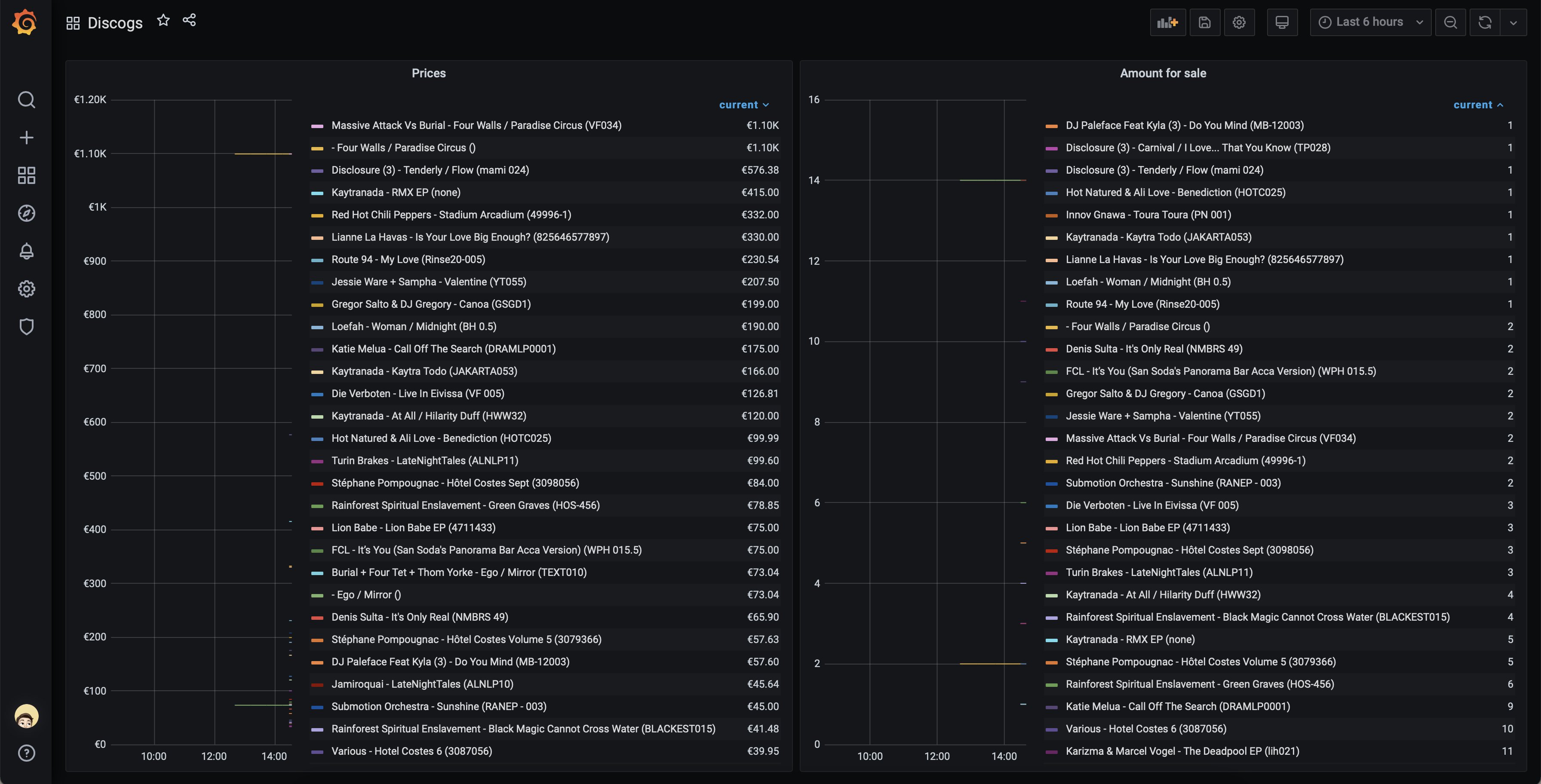The width and height of the screenshot is (1541, 784).
Task: Open the Server Admin shield icon
Action: coord(26,327)
